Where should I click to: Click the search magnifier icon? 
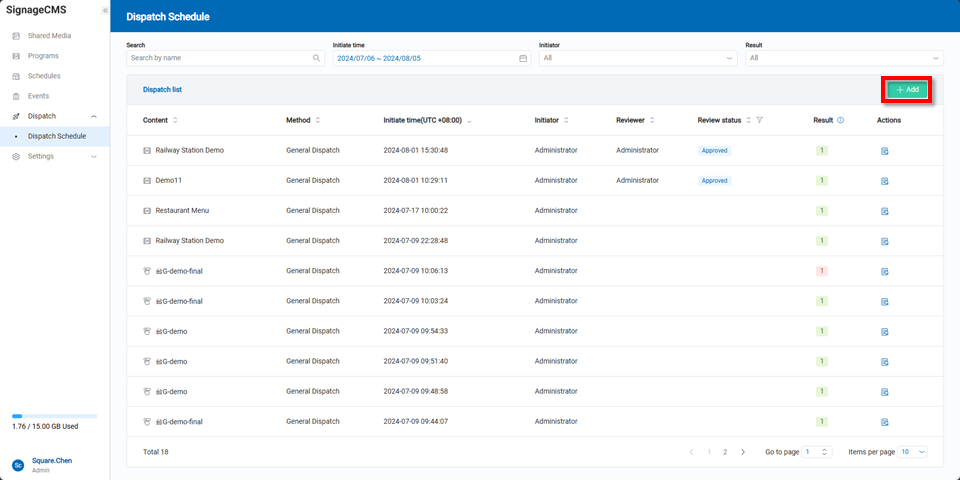[x=317, y=58]
